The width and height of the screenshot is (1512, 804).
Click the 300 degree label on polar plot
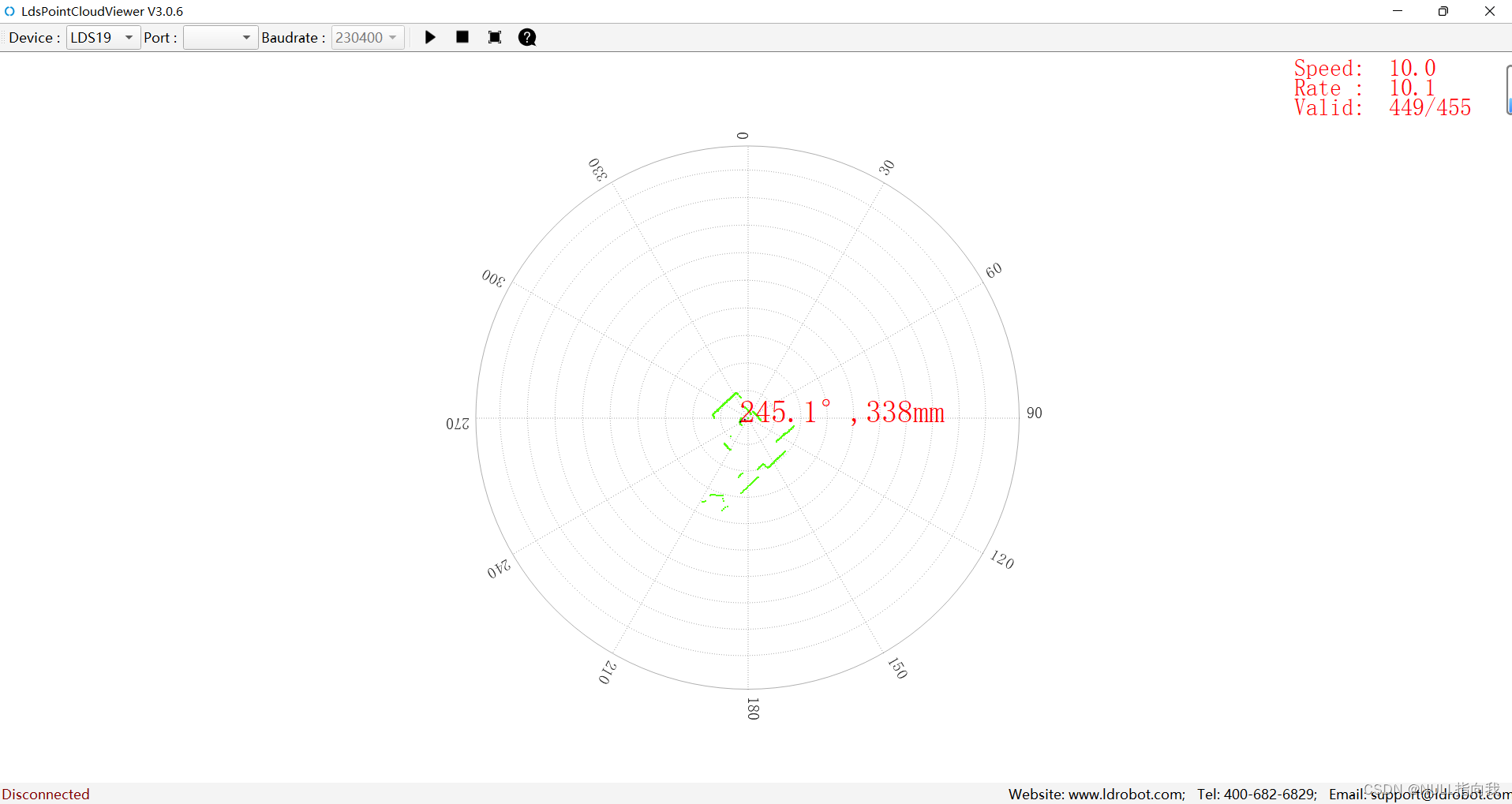493,278
